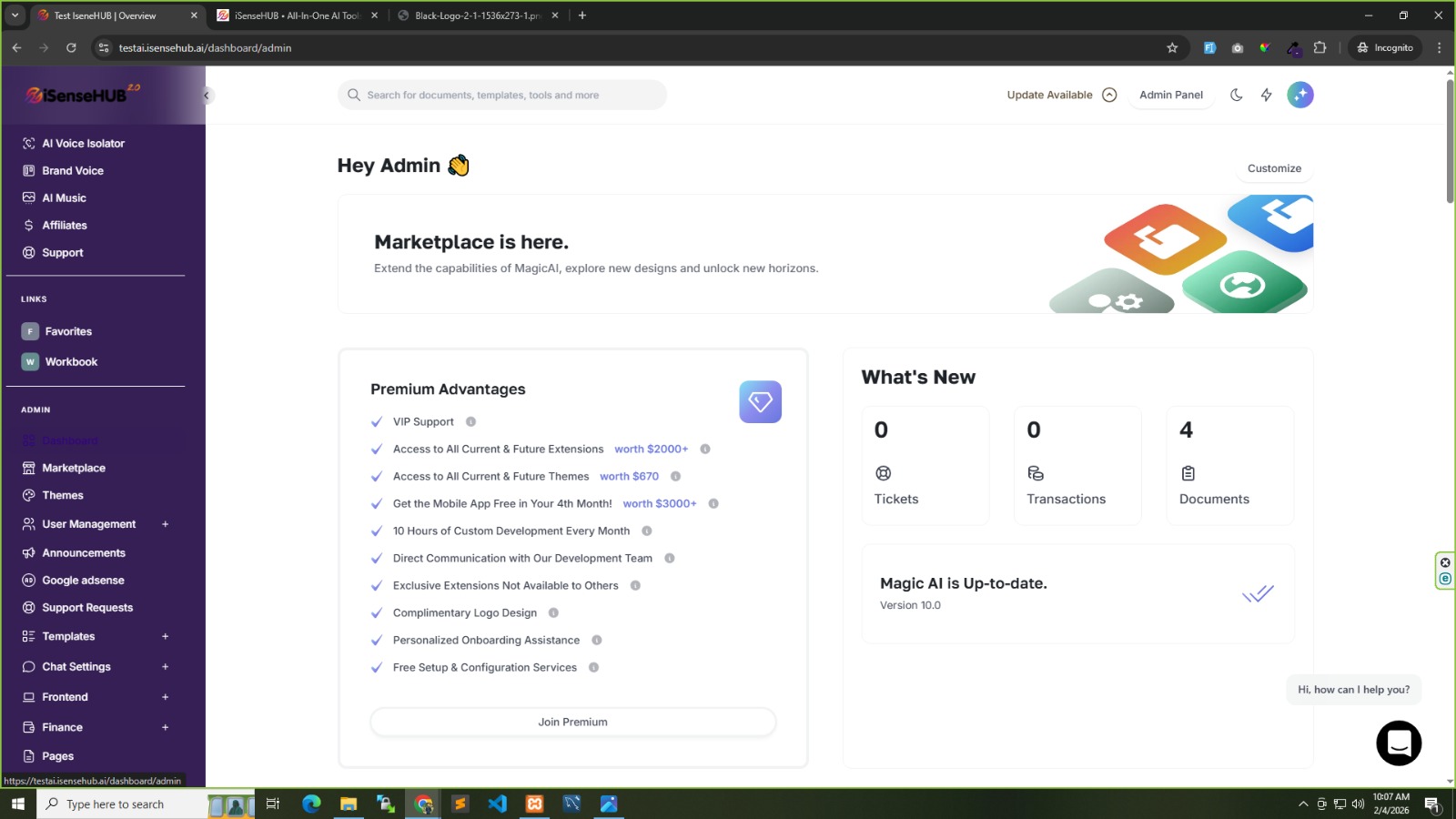Screen dimensions: 1456x819
Task: Open the Documents card
Action: tap(1230, 466)
